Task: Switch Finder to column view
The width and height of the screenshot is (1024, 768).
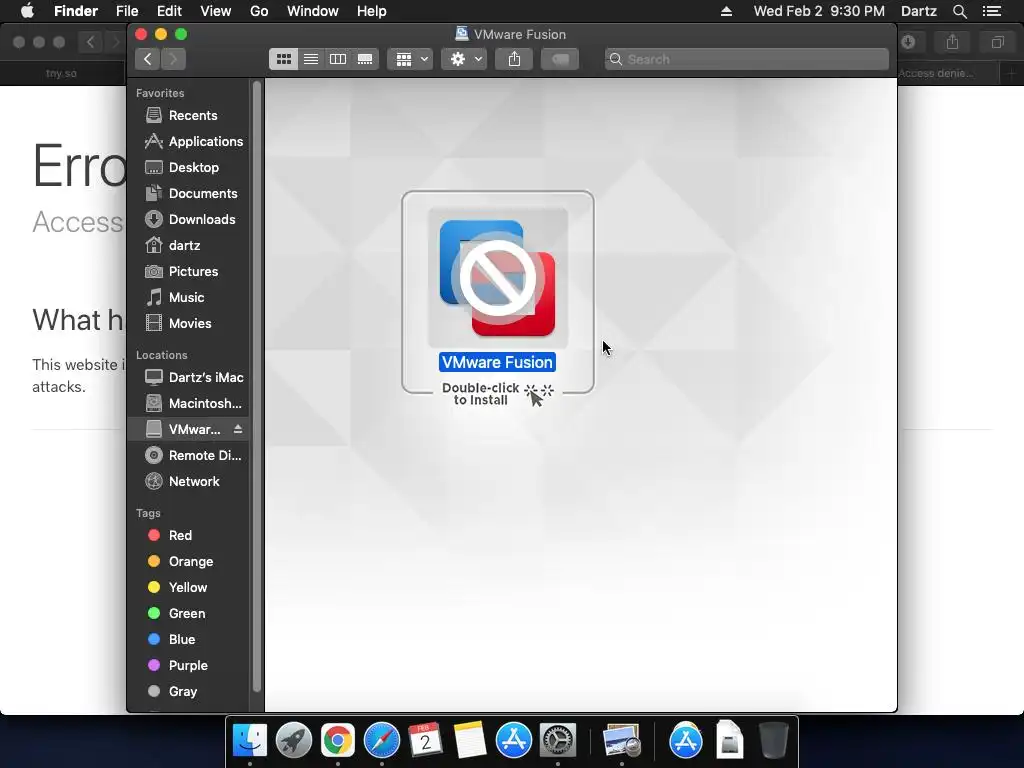Action: [338, 59]
